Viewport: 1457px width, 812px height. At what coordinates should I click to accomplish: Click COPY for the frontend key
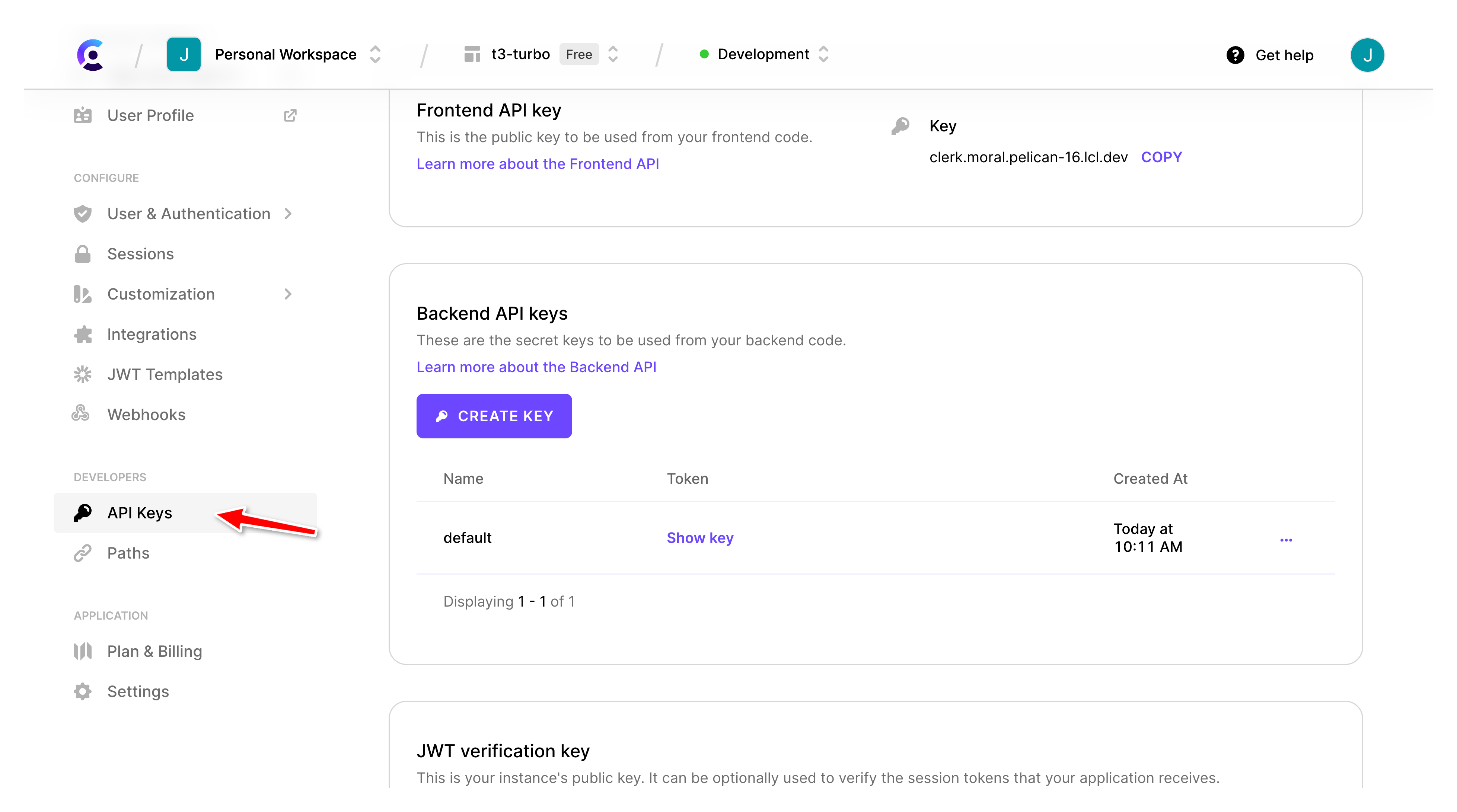(1161, 157)
